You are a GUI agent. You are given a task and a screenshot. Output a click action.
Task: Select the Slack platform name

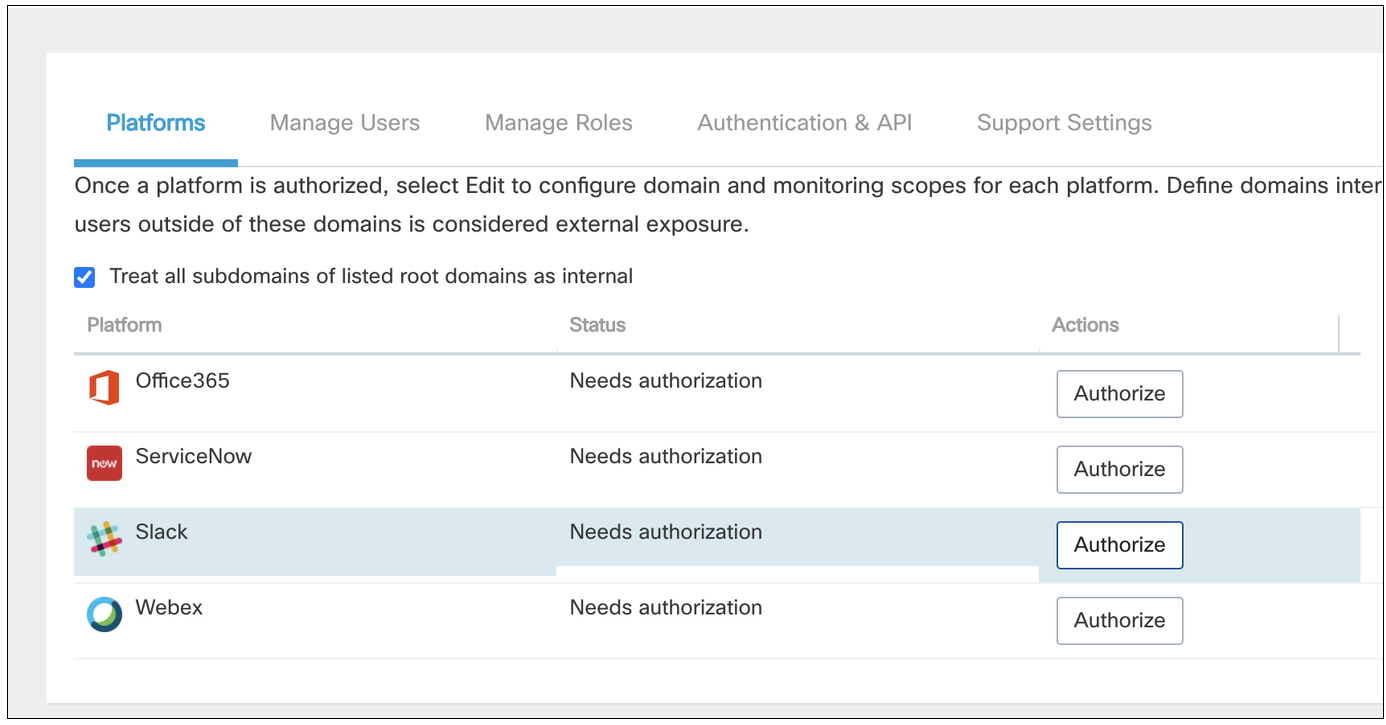coord(162,532)
